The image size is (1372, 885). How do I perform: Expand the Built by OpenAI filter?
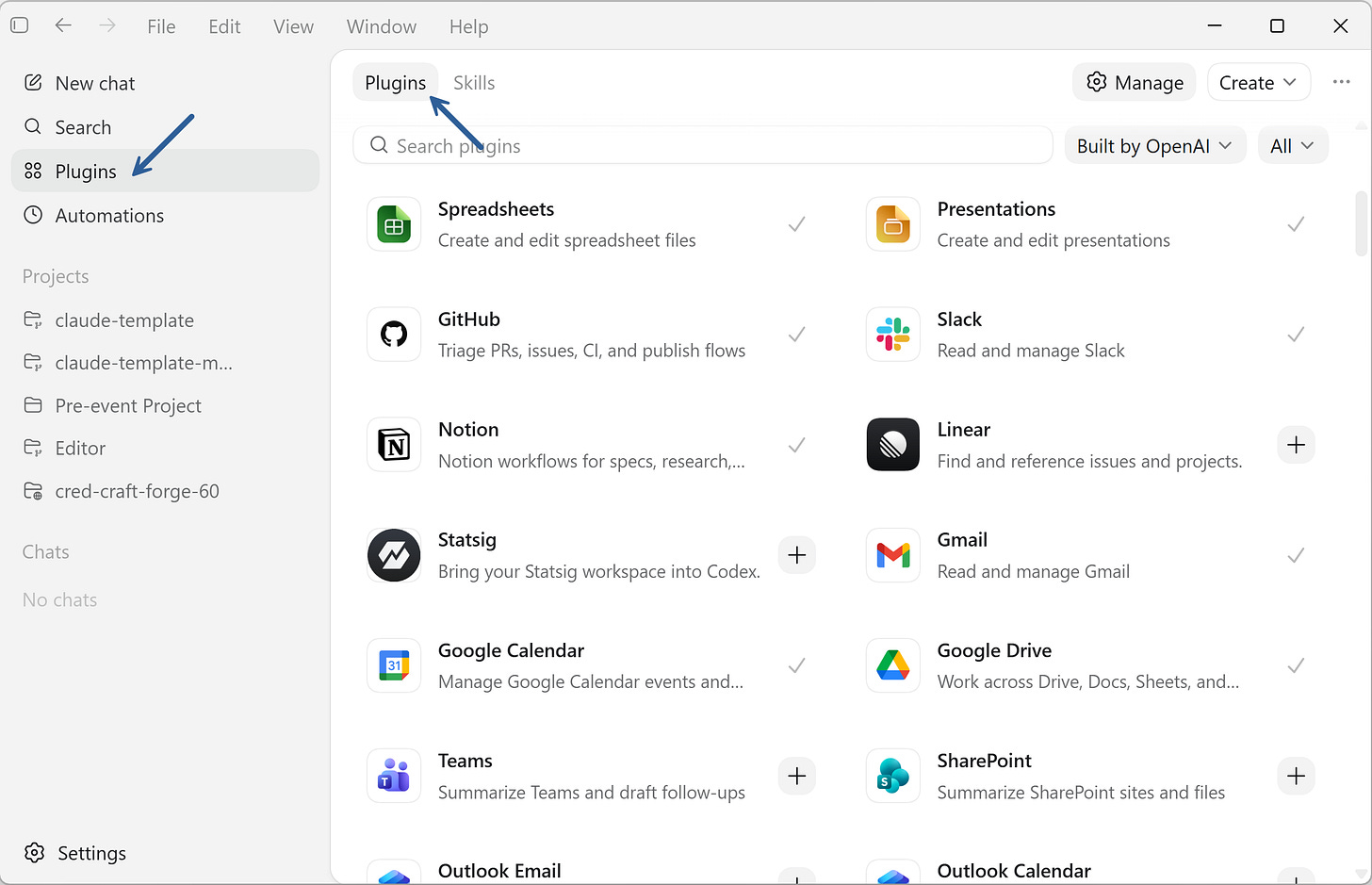click(x=1155, y=145)
